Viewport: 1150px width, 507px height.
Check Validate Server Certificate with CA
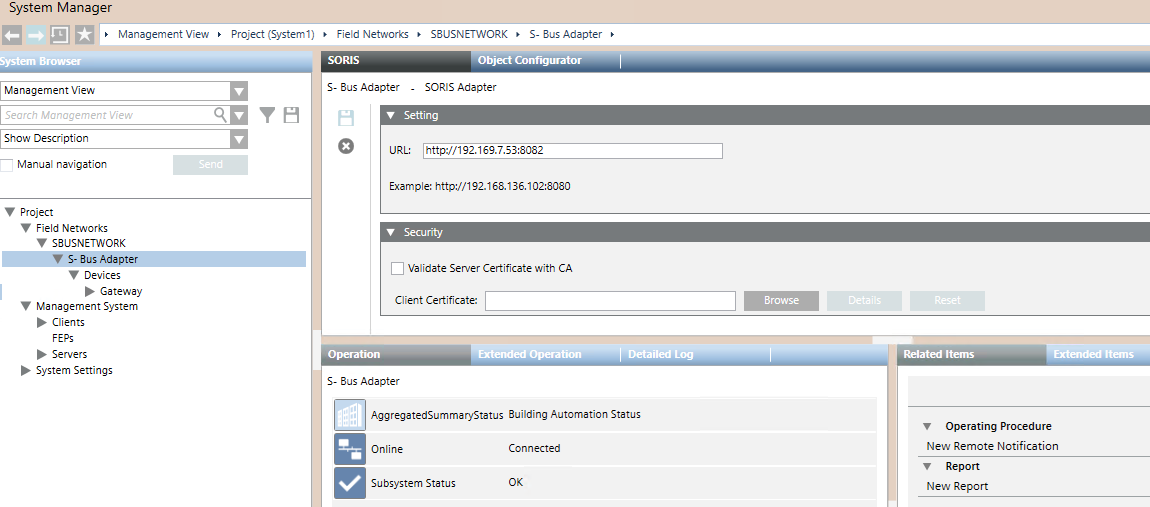(398, 269)
